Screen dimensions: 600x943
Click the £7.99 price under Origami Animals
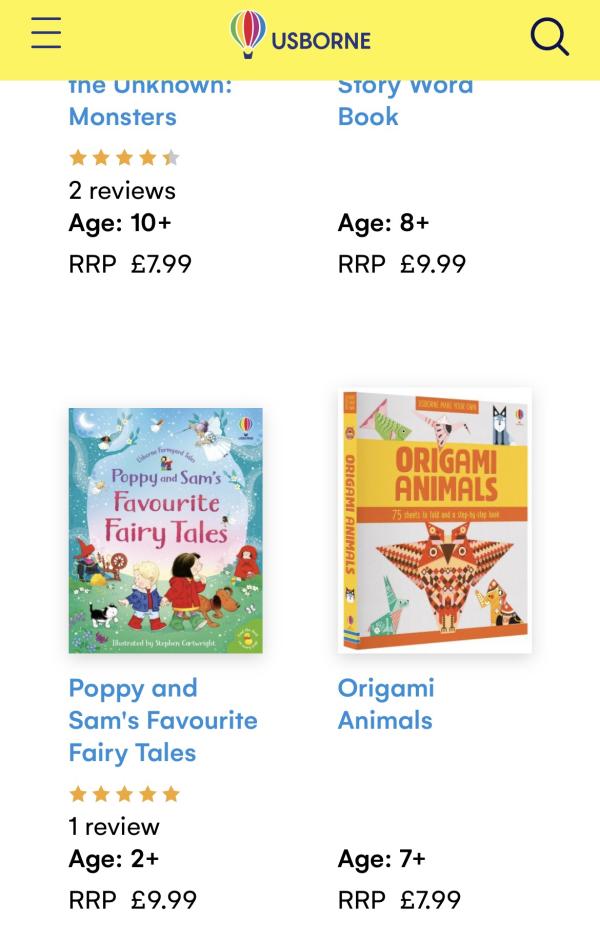click(430, 900)
